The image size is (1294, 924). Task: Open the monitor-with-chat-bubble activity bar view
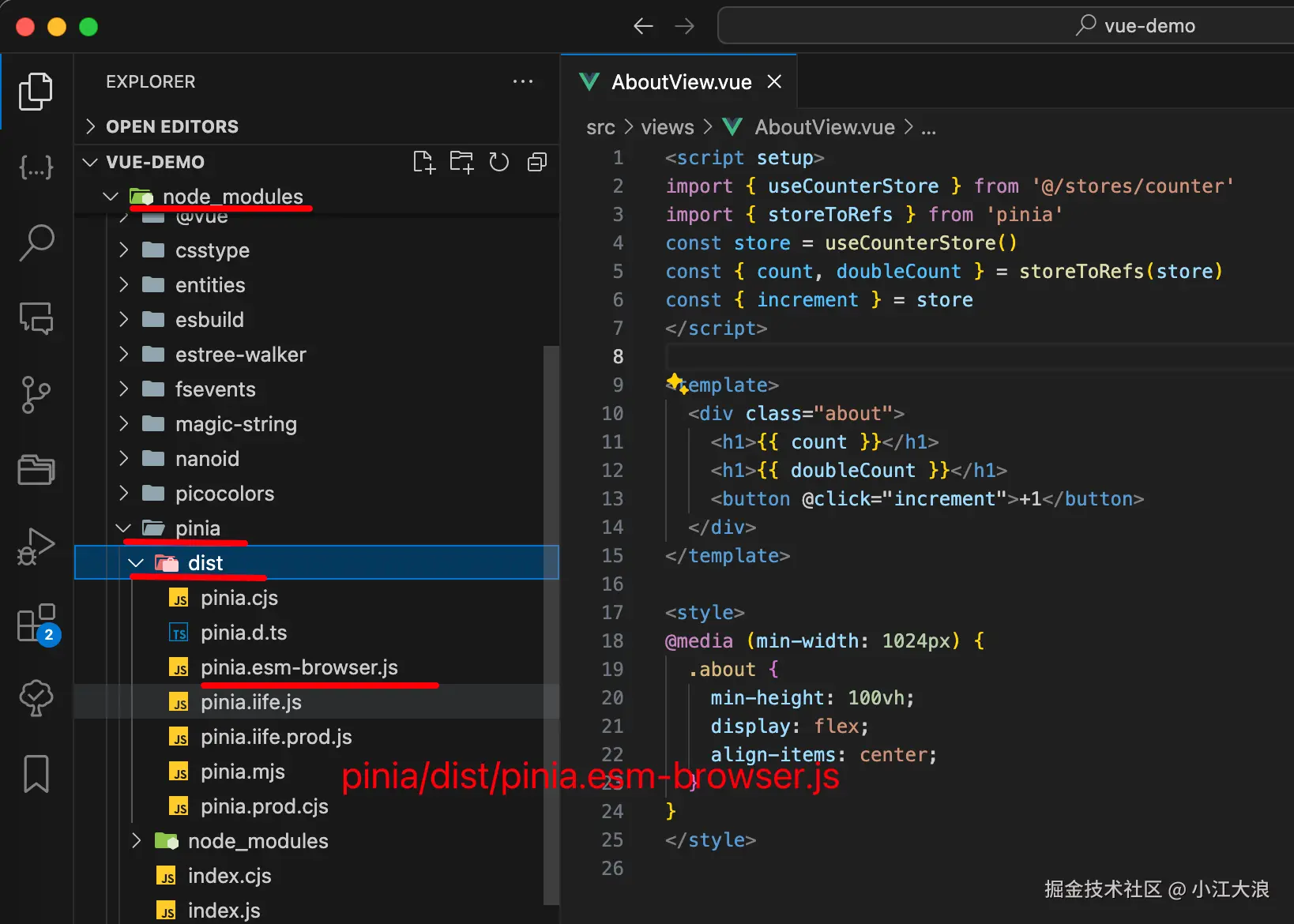[36, 318]
